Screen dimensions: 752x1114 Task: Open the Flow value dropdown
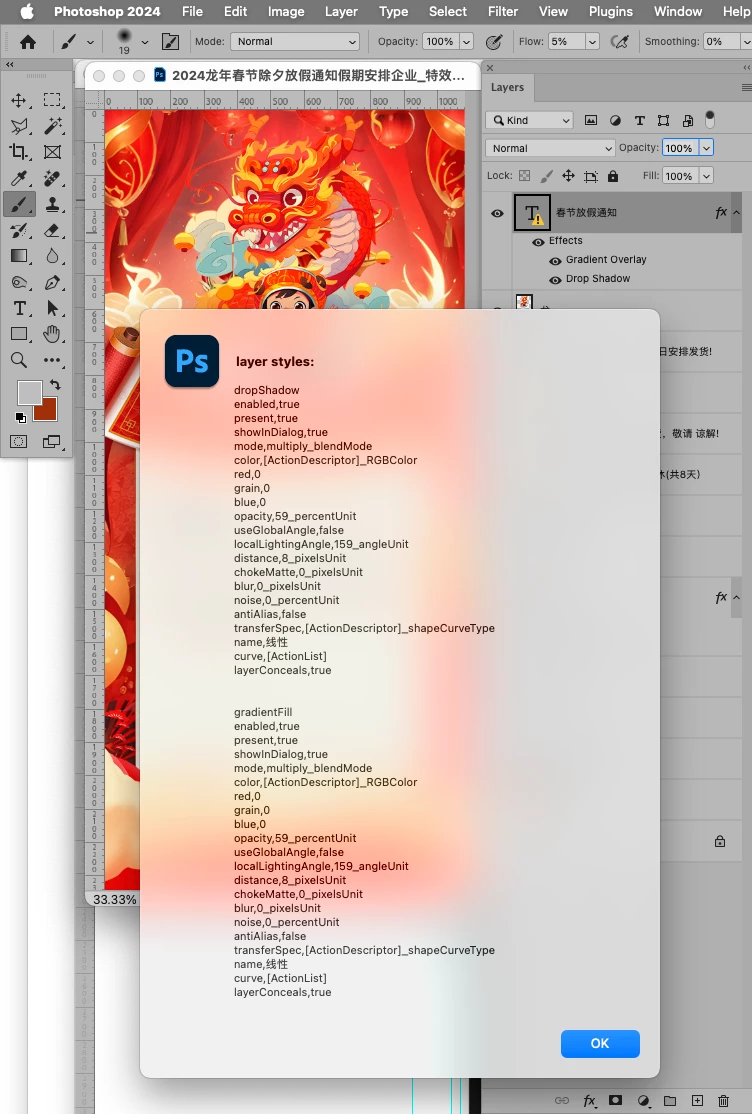pyautogui.click(x=592, y=42)
